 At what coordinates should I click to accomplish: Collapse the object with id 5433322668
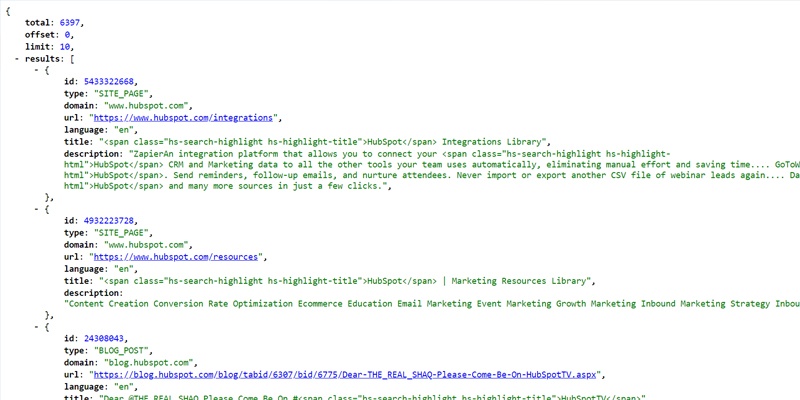[x=37, y=71]
